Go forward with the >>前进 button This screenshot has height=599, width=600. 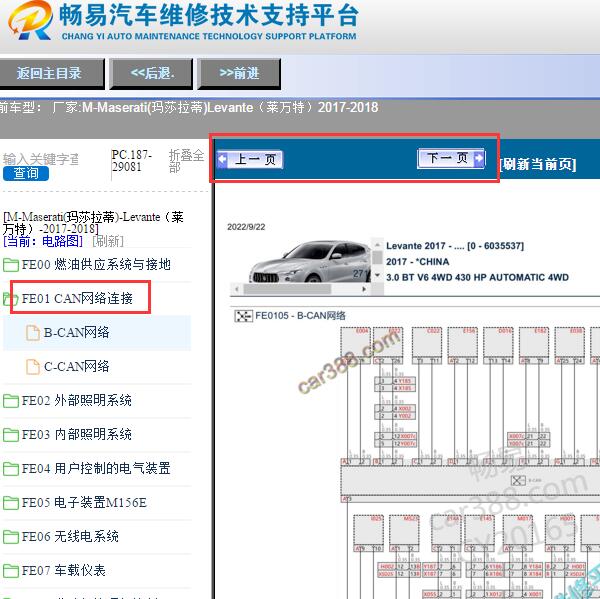(x=239, y=73)
